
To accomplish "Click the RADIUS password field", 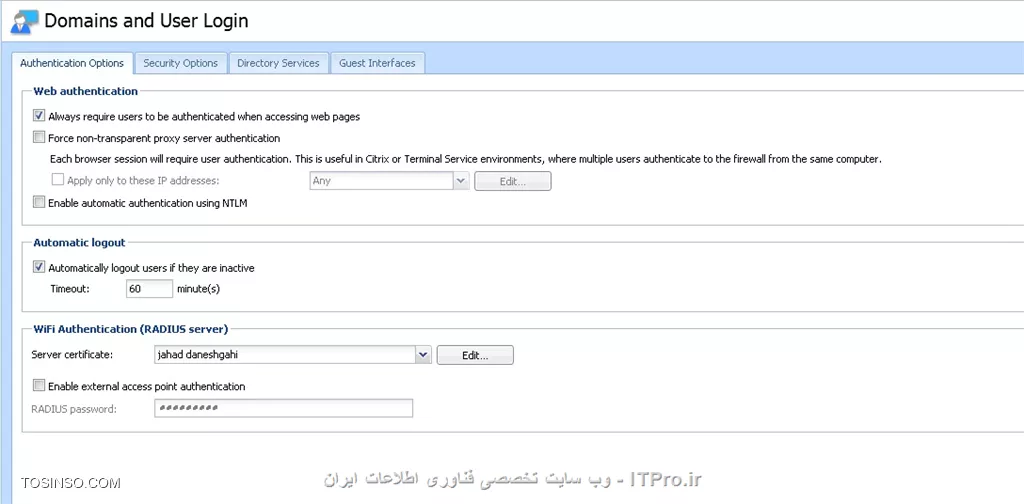I will pos(284,408).
